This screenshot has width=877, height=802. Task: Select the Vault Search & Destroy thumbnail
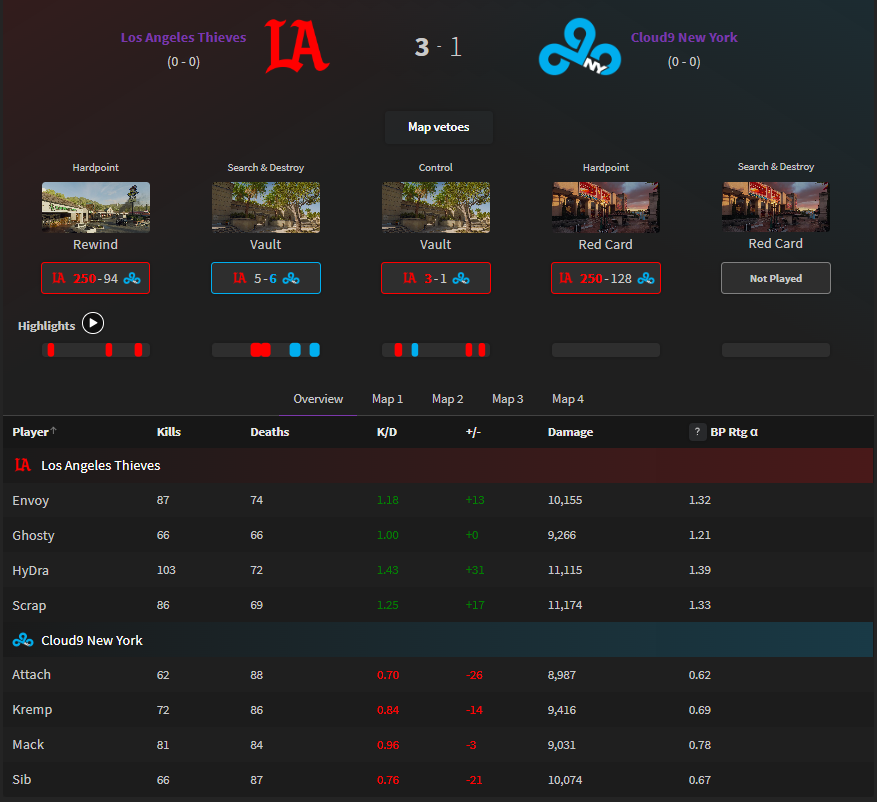pos(266,207)
